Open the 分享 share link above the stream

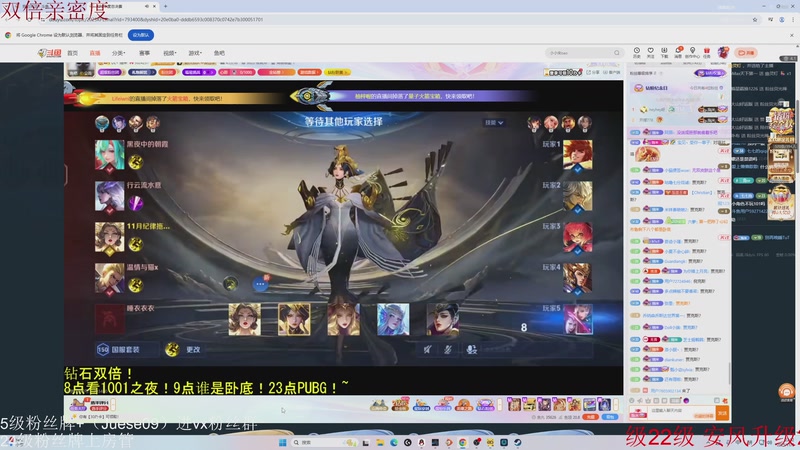tap(592, 72)
